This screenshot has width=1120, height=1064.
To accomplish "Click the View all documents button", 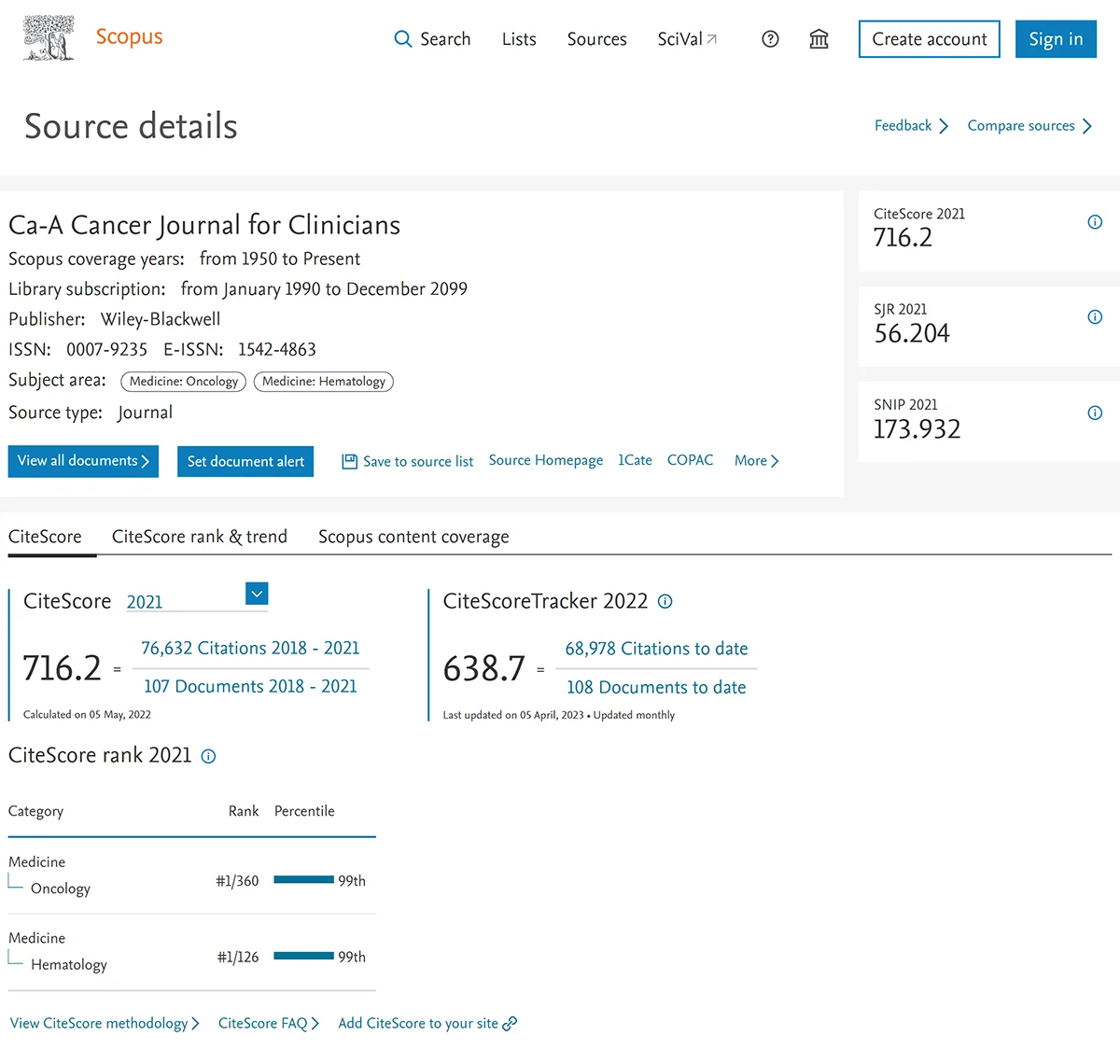I will point(82,460).
